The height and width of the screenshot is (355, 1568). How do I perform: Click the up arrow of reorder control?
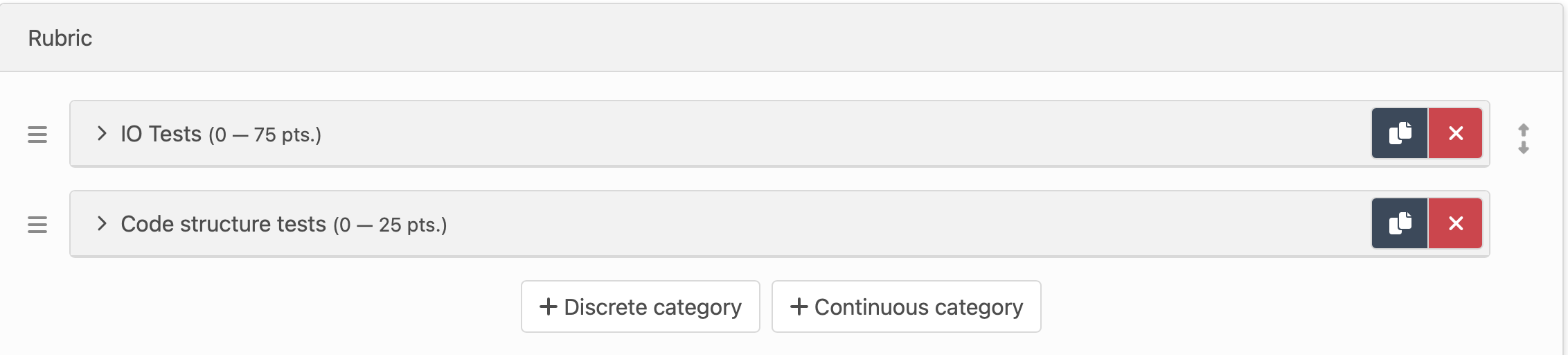1524,130
